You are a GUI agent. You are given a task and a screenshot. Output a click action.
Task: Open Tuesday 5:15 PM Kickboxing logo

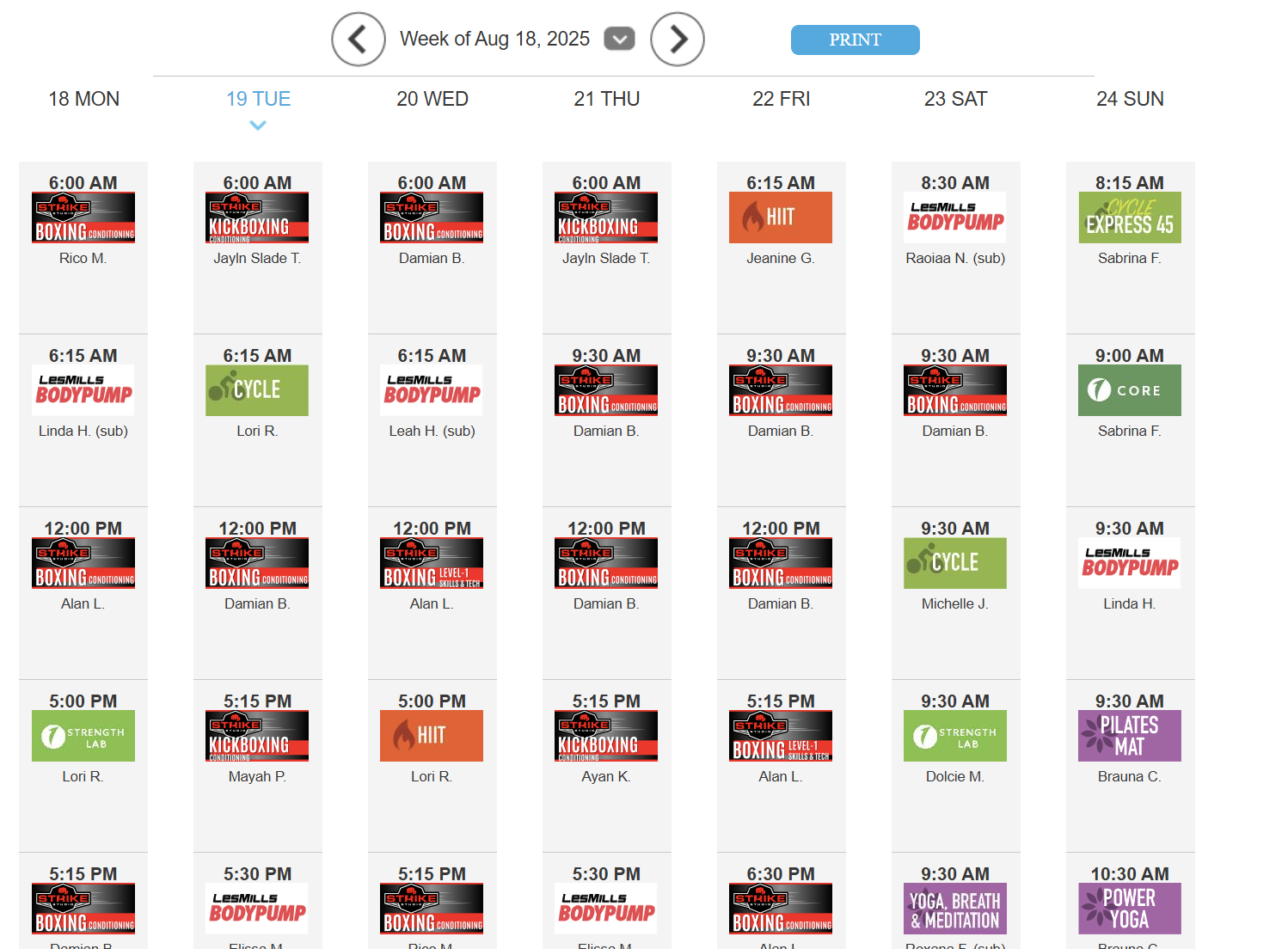coord(257,736)
